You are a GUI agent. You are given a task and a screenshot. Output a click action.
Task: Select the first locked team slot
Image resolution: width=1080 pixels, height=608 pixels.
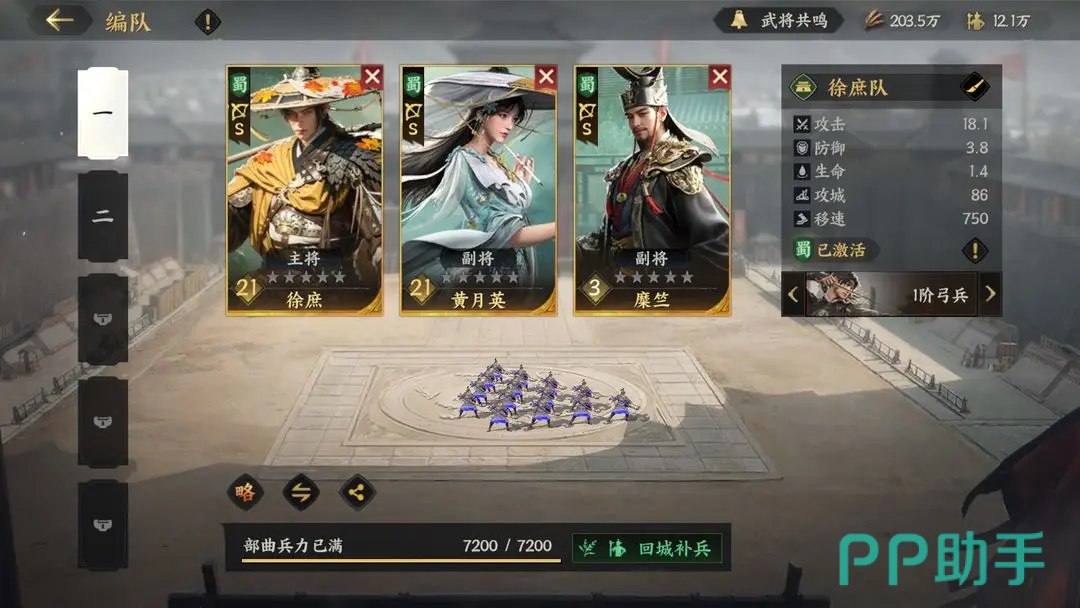[103, 319]
